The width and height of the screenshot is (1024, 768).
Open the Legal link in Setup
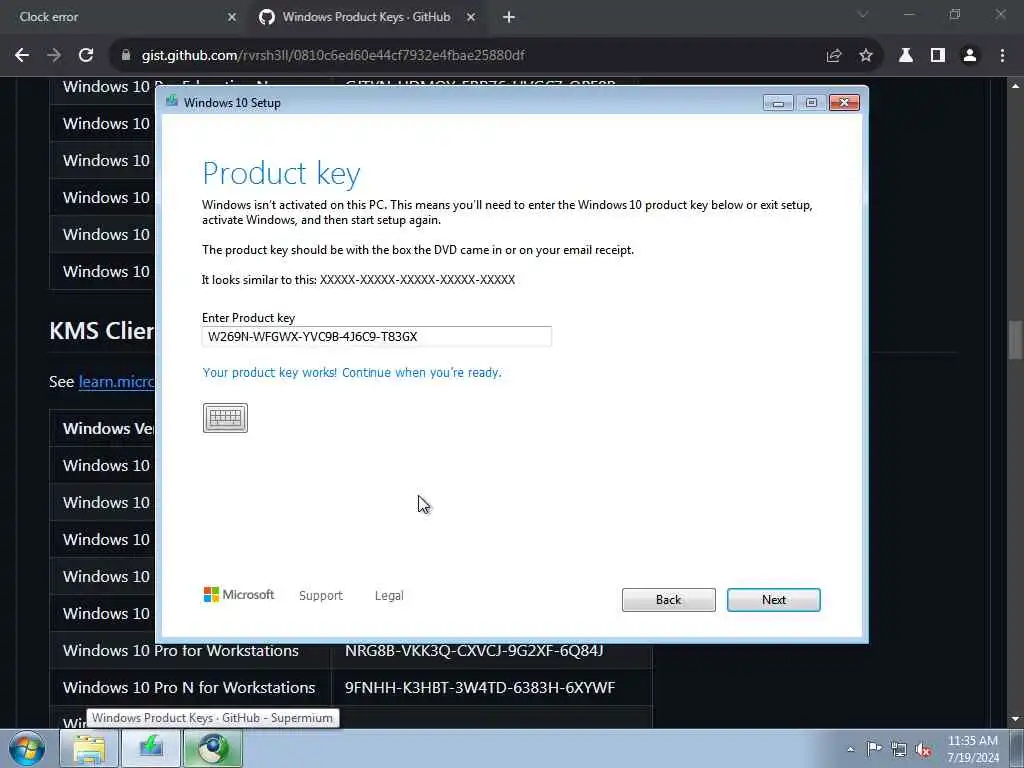click(x=389, y=596)
